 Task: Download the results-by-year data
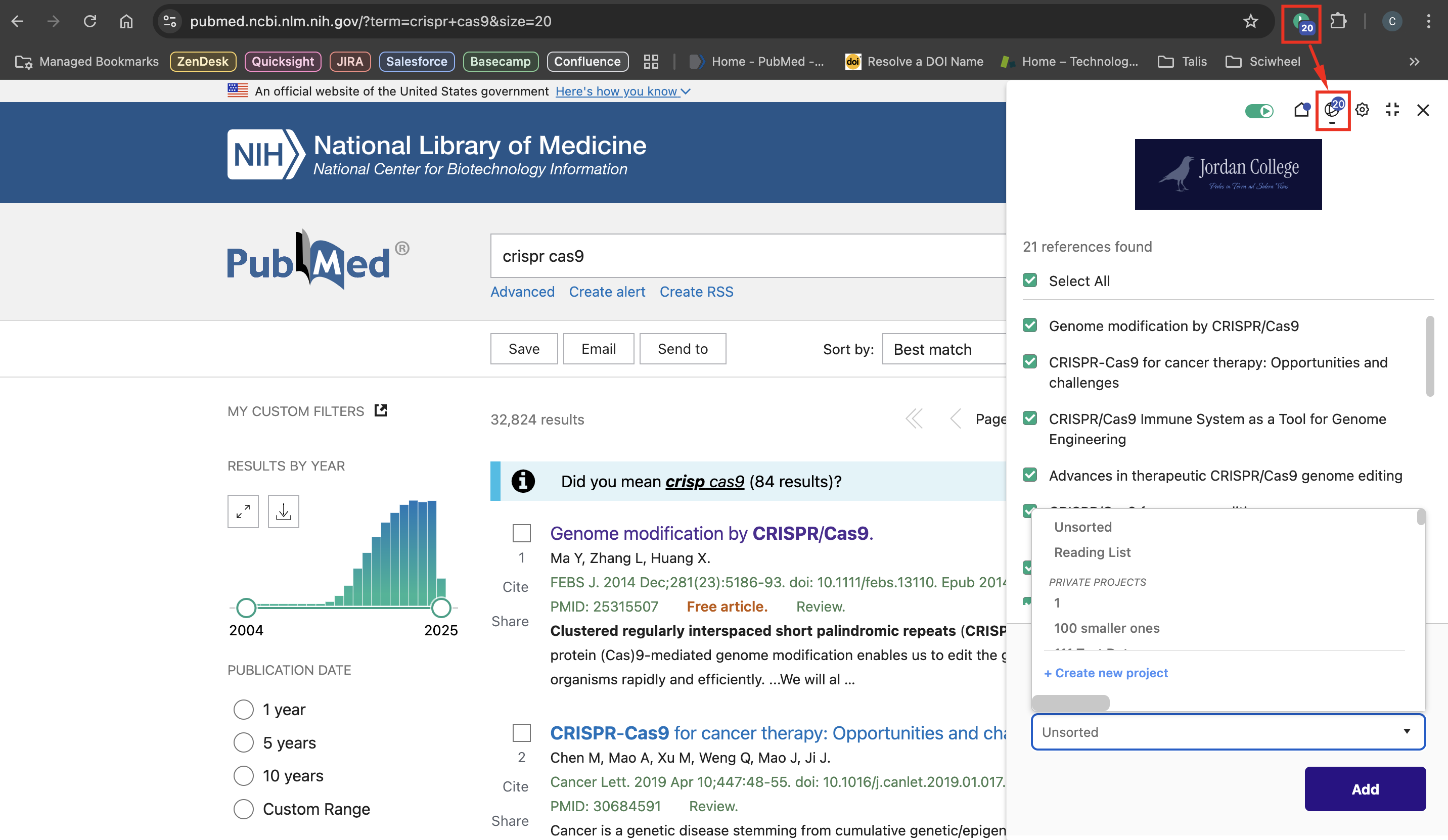tap(283, 511)
